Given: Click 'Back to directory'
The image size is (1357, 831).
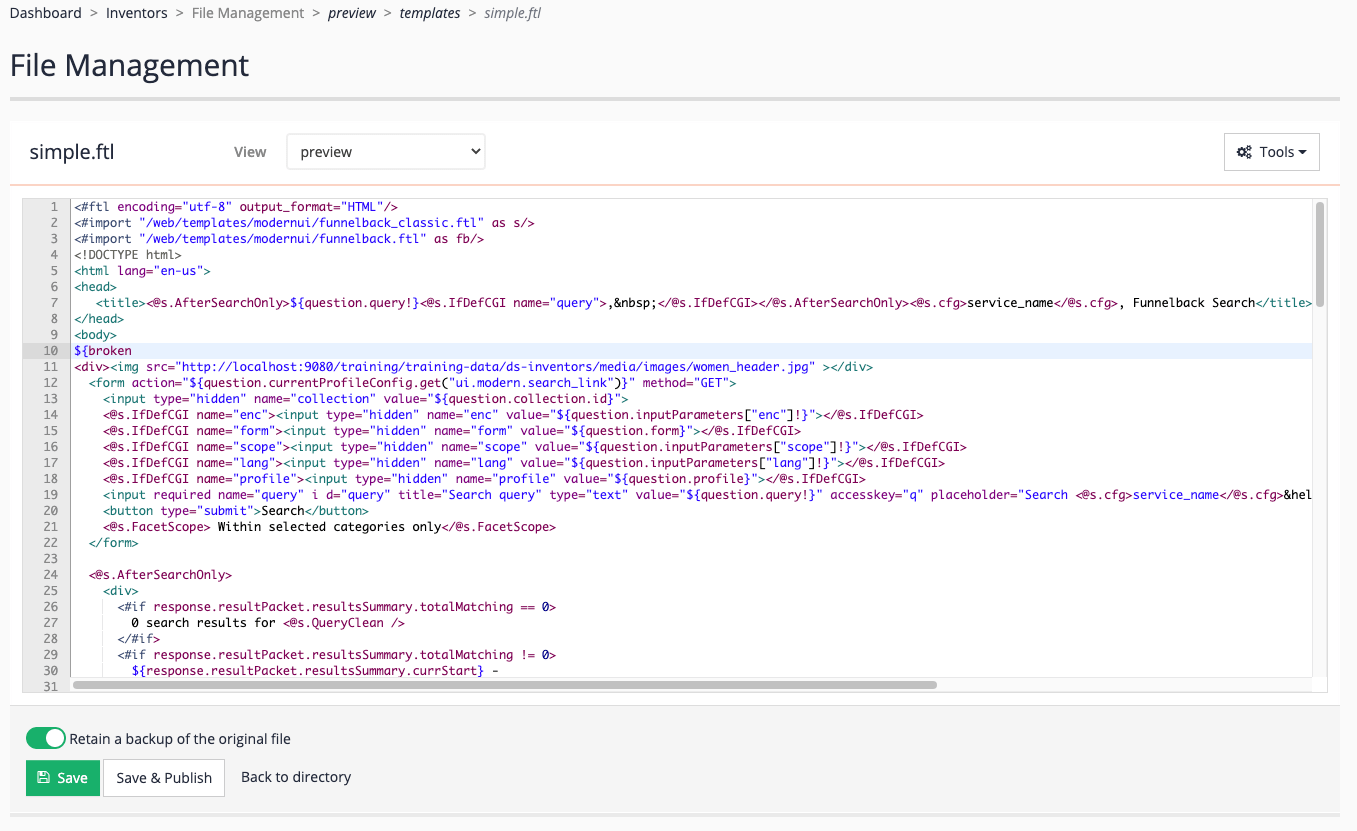Looking at the screenshot, I should (x=295, y=777).
